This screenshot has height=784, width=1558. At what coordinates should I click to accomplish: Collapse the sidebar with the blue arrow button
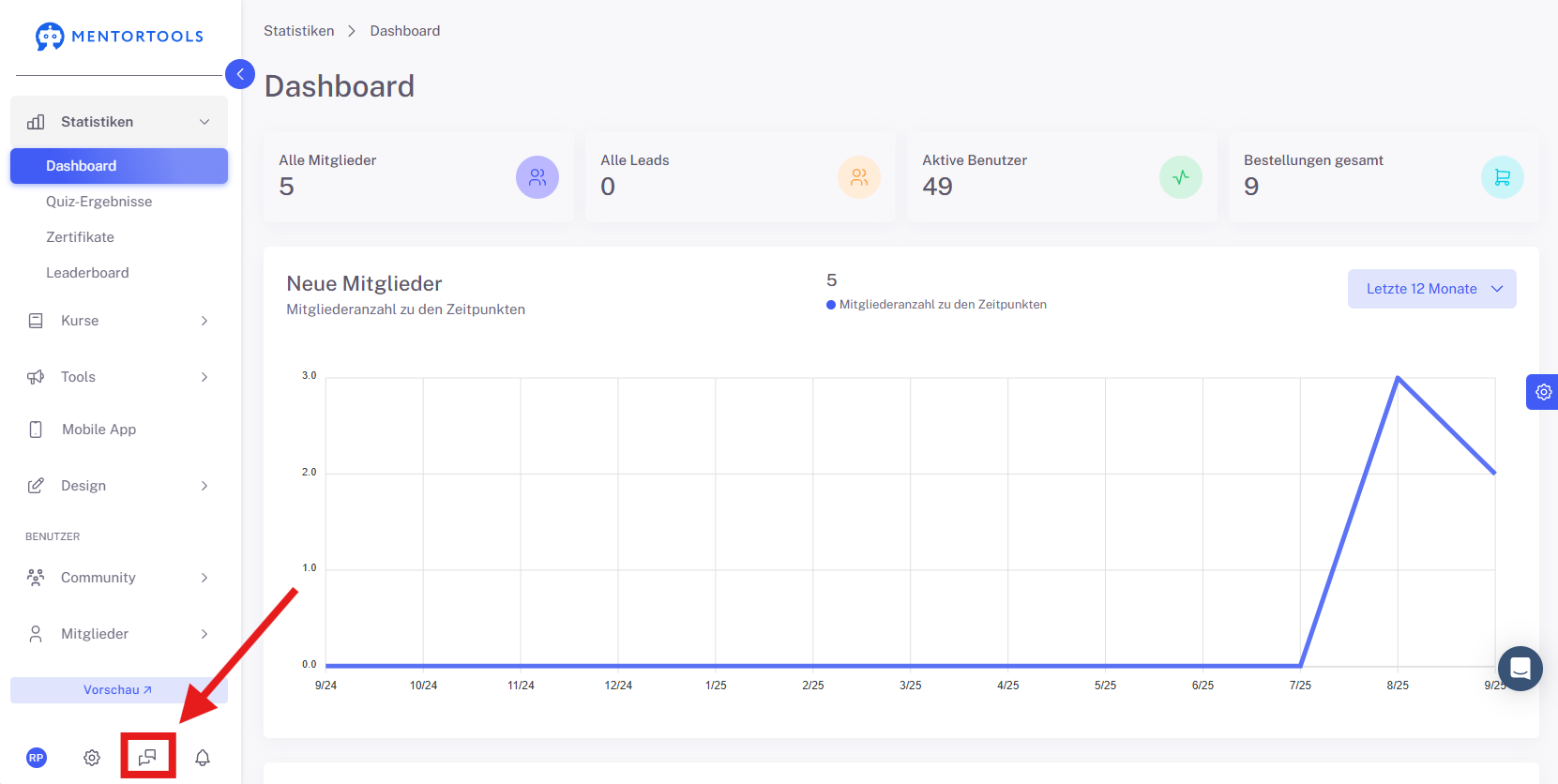tap(240, 74)
